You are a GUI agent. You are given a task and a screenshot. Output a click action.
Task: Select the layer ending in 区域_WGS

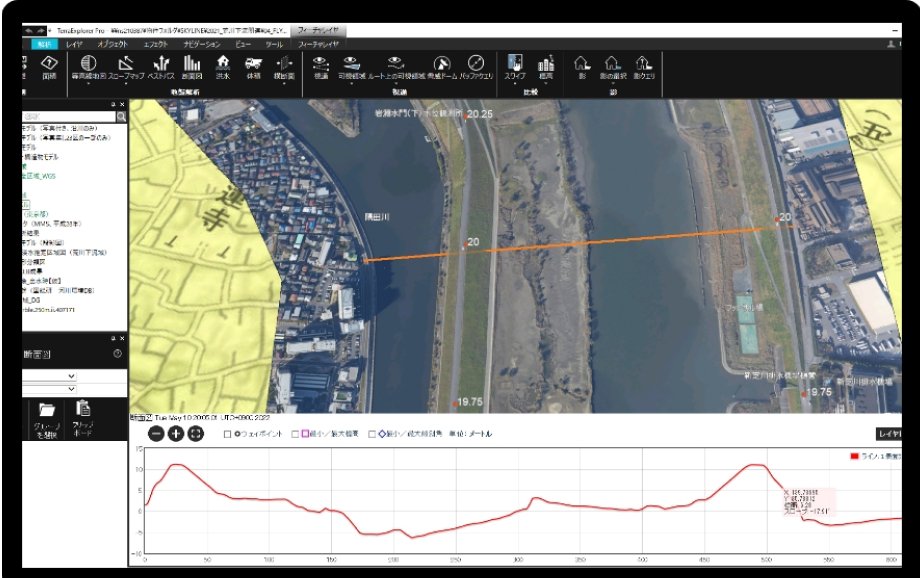pos(39,176)
